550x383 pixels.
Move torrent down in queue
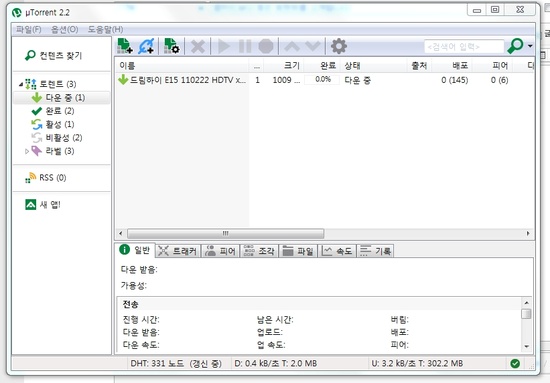[313, 46]
